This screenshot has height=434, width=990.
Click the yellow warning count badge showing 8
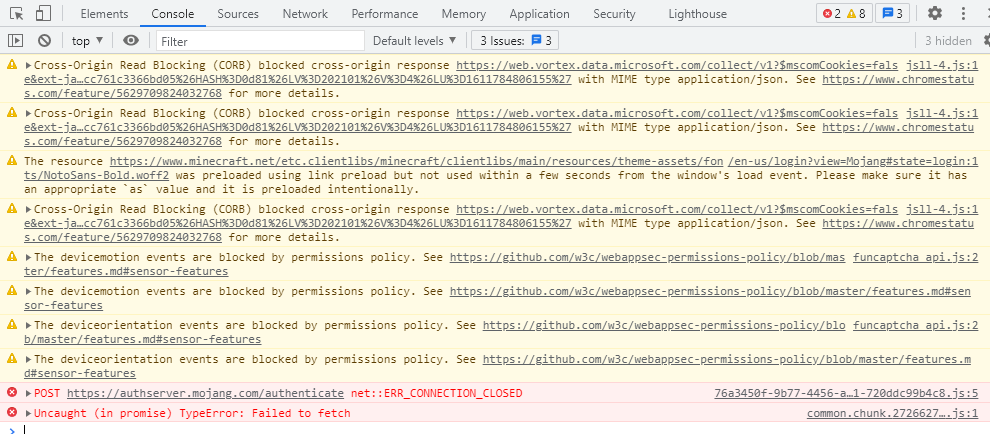pos(856,13)
